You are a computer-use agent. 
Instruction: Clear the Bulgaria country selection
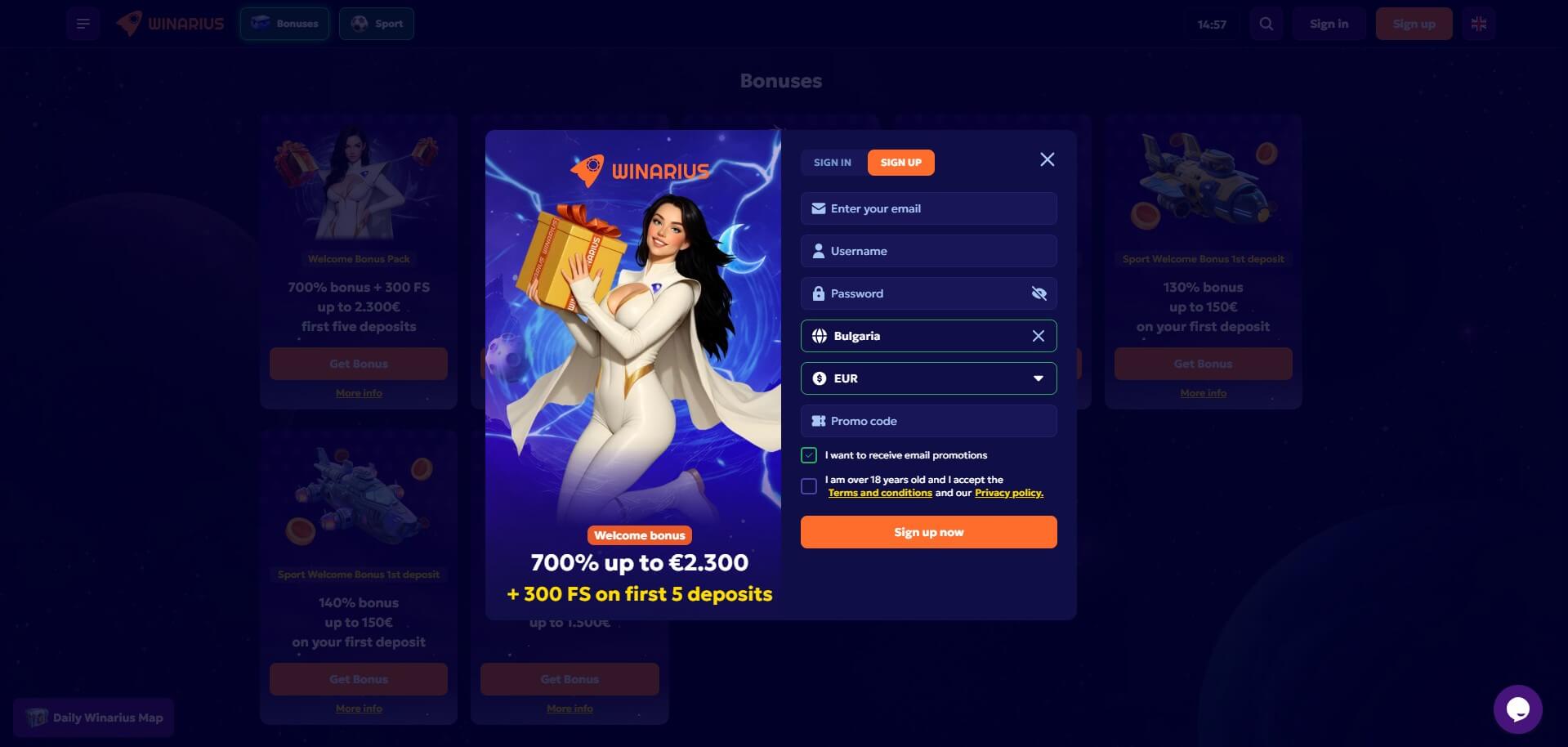(1039, 336)
